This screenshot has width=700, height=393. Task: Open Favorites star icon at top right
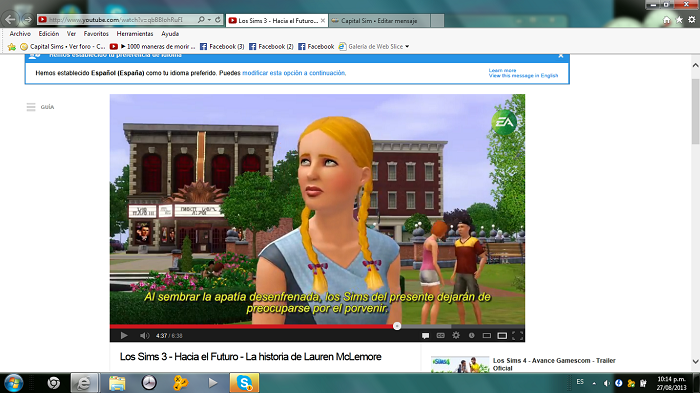679,20
